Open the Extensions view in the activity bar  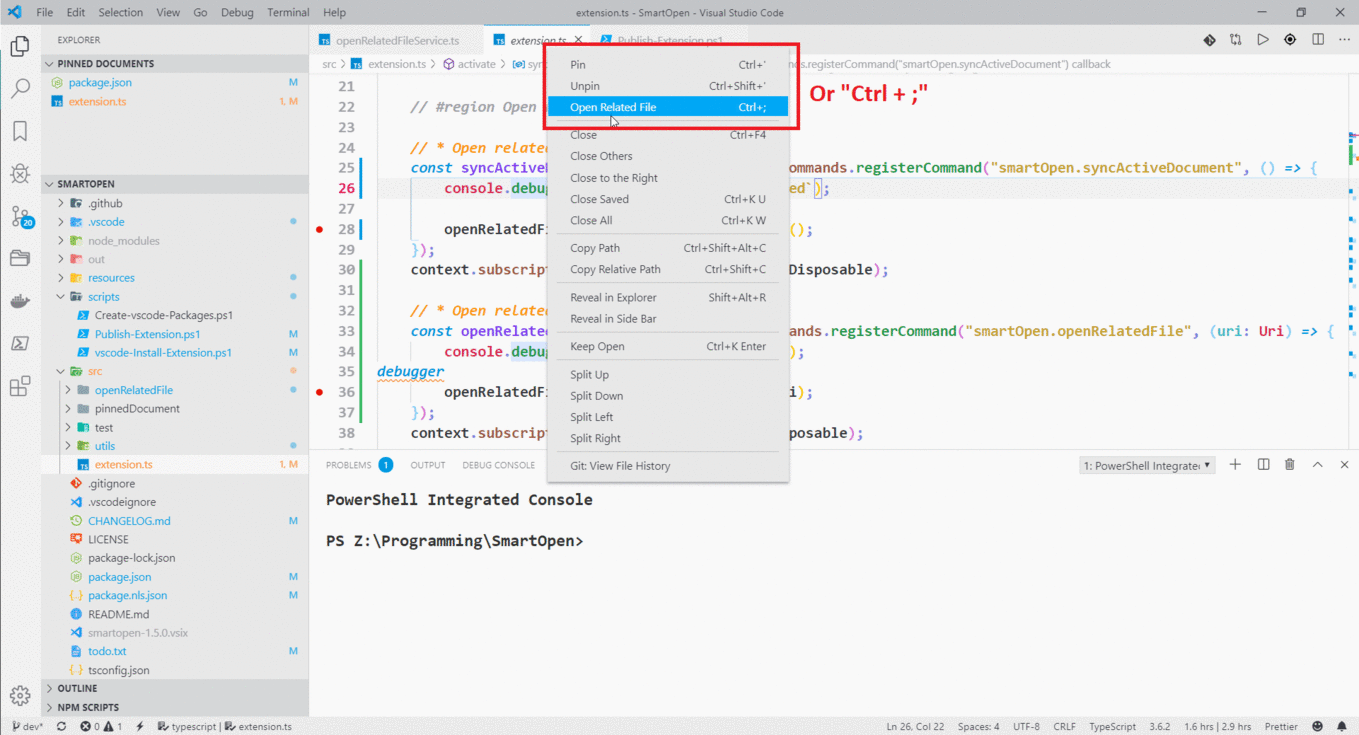tap(20, 386)
